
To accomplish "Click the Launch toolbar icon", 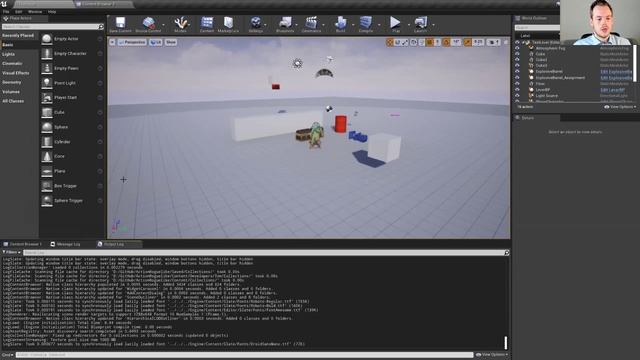I will tap(421, 22).
